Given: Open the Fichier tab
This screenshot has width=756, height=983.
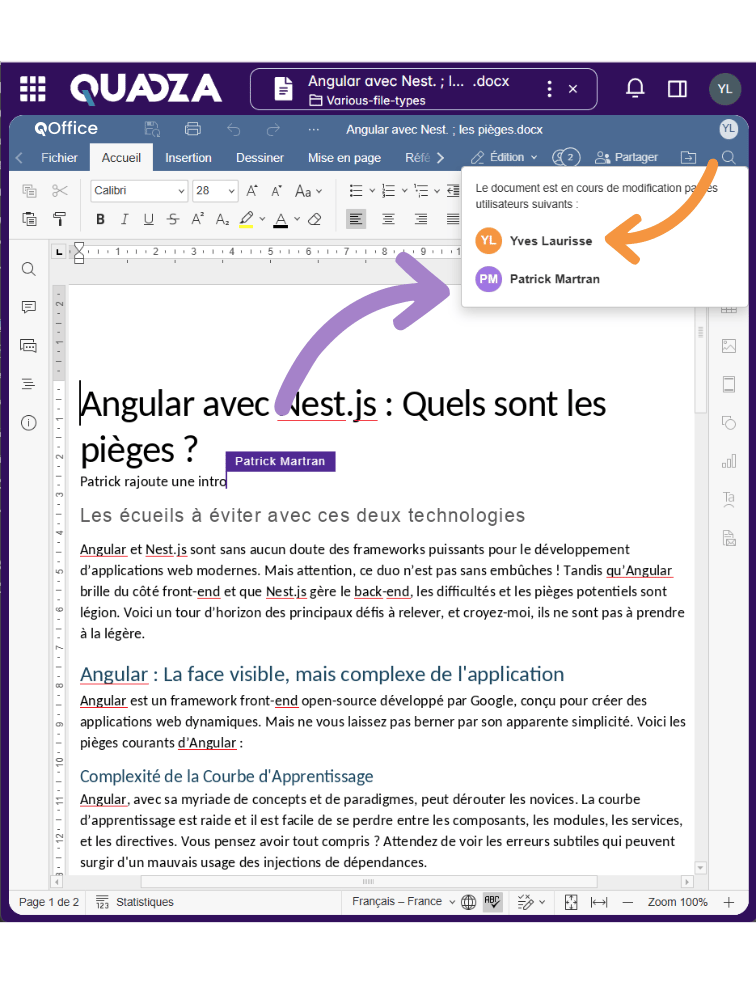Looking at the screenshot, I should click(x=60, y=157).
